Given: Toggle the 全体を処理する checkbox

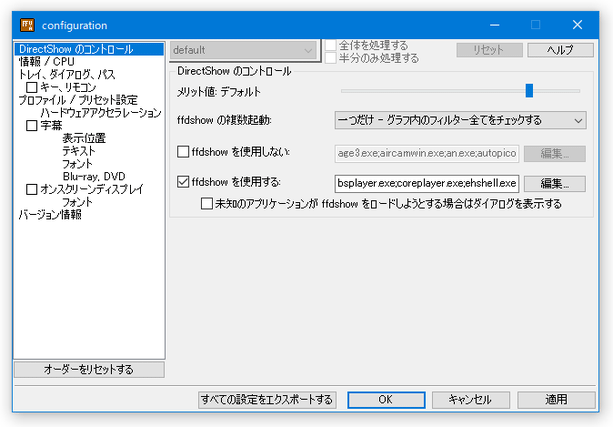Looking at the screenshot, I should 331,45.
